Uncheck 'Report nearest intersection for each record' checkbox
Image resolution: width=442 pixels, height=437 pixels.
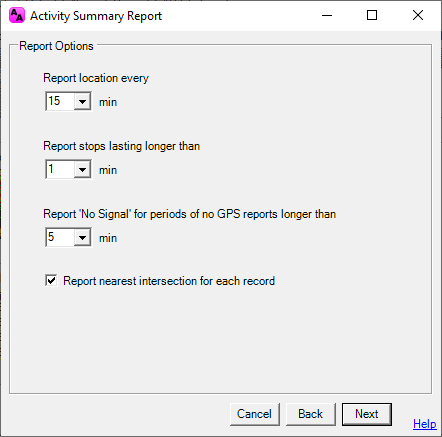pos(51,281)
